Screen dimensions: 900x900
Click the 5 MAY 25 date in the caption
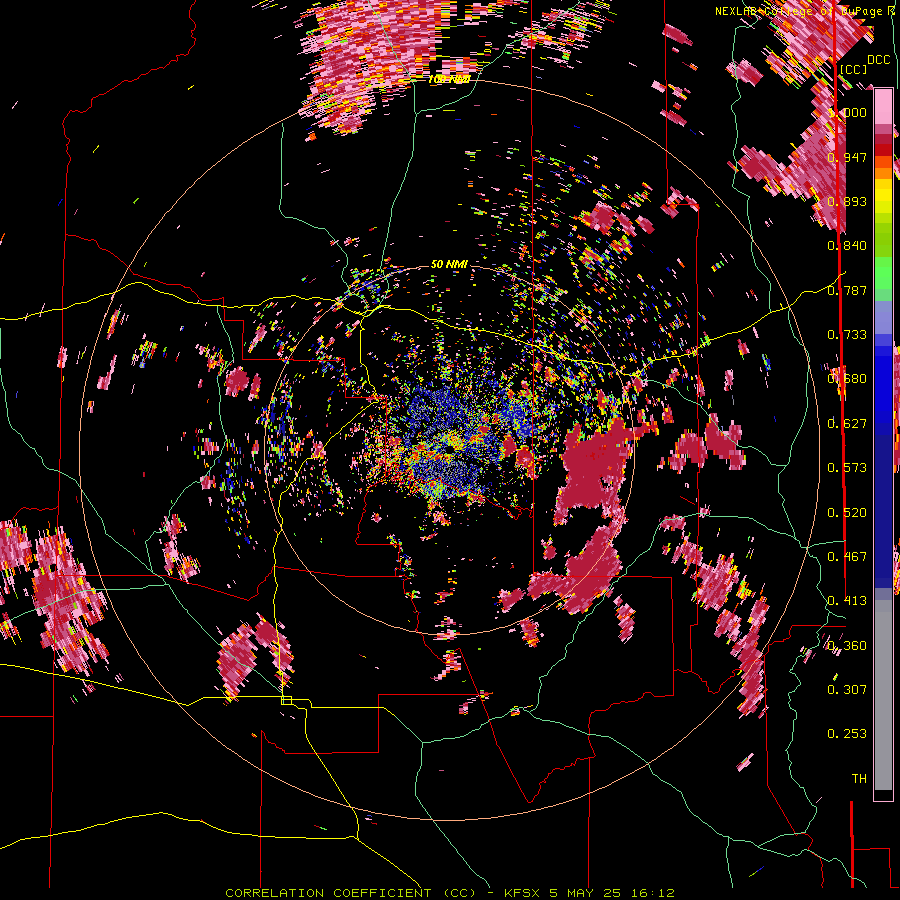pyautogui.click(x=586, y=893)
